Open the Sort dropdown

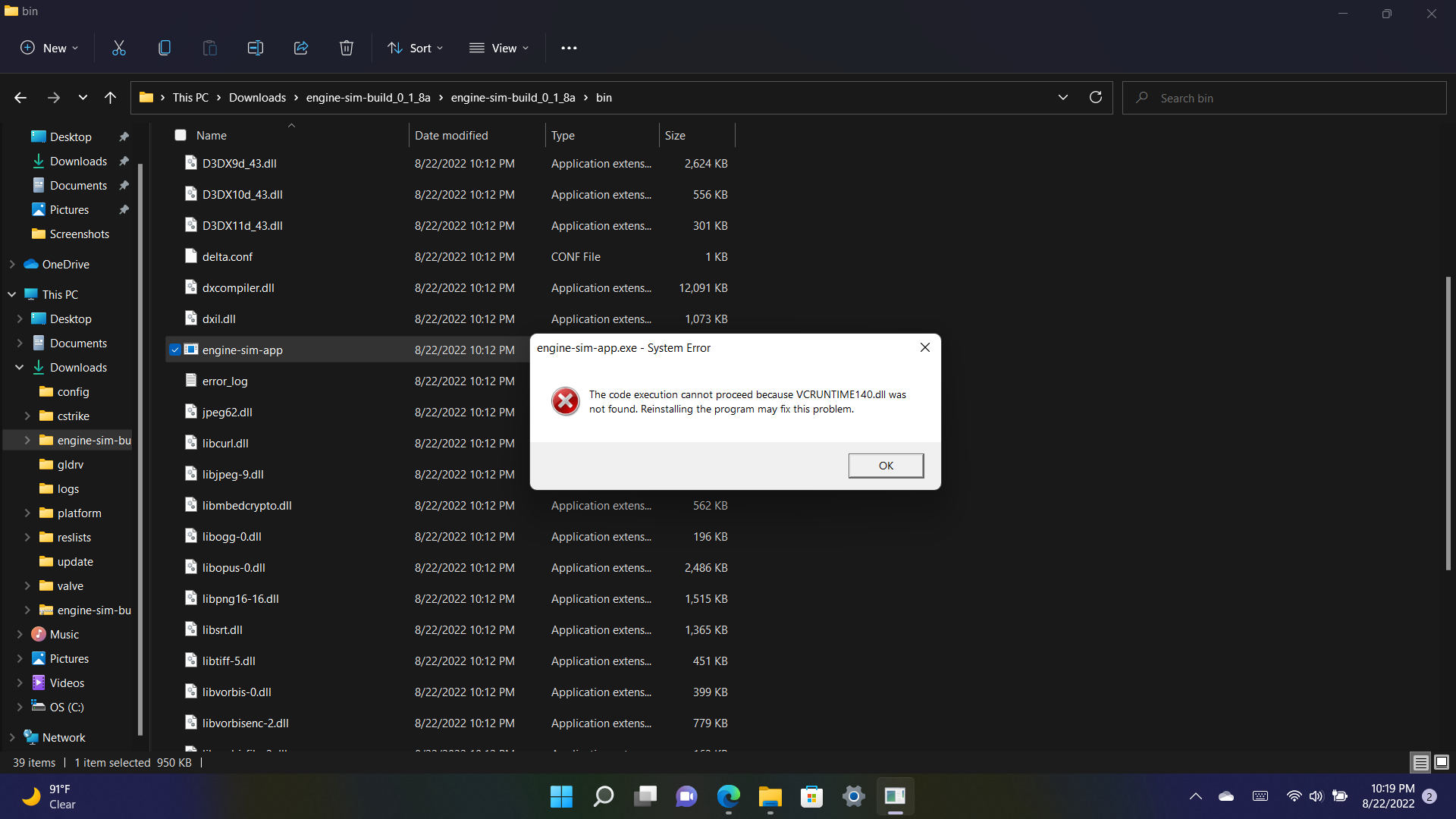pyautogui.click(x=414, y=47)
